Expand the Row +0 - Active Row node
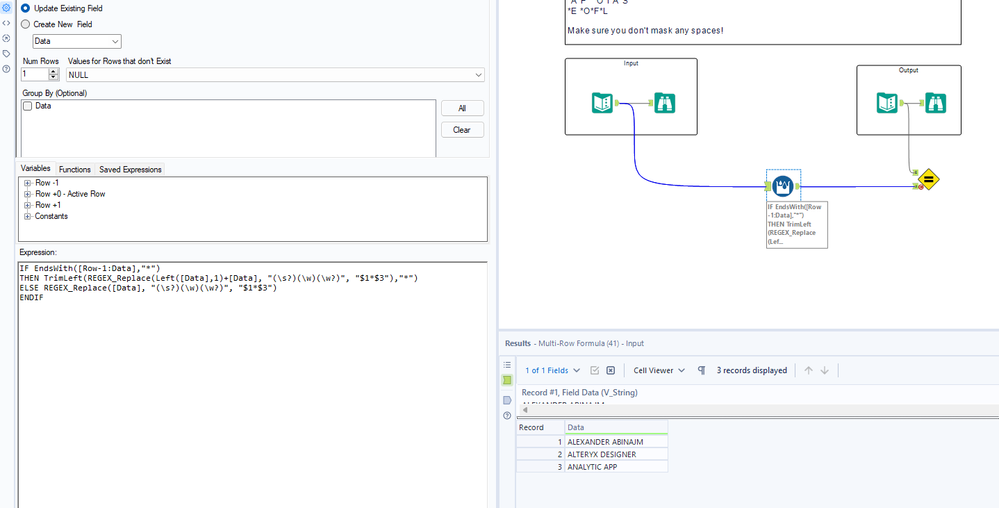 coord(27,194)
